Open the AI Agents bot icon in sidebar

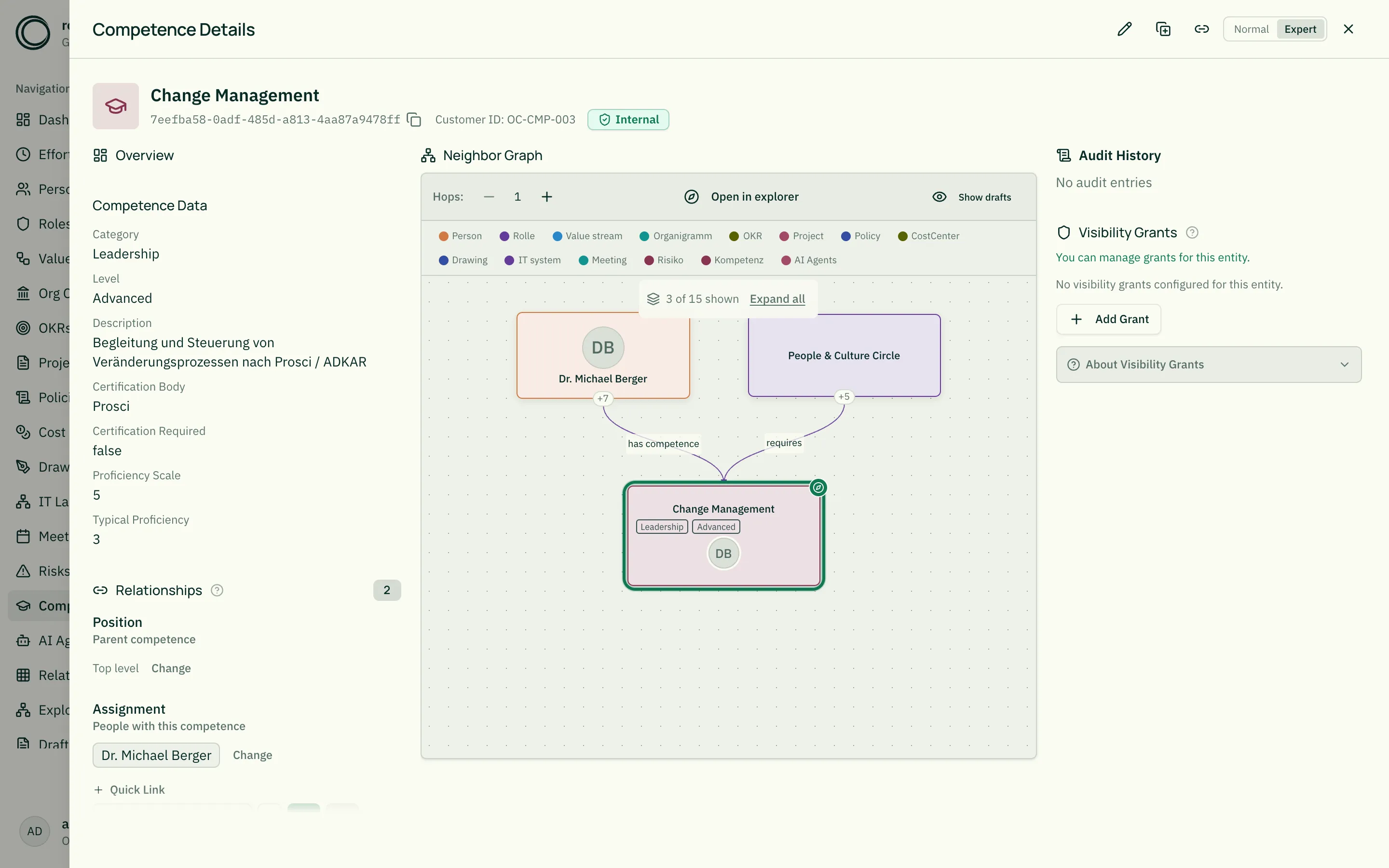click(x=23, y=640)
